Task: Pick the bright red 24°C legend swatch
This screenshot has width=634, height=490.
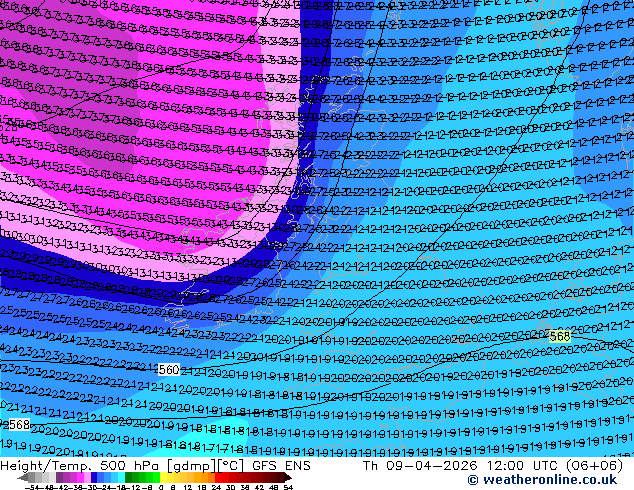Action: pyautogui.click(x=218, y=477)
